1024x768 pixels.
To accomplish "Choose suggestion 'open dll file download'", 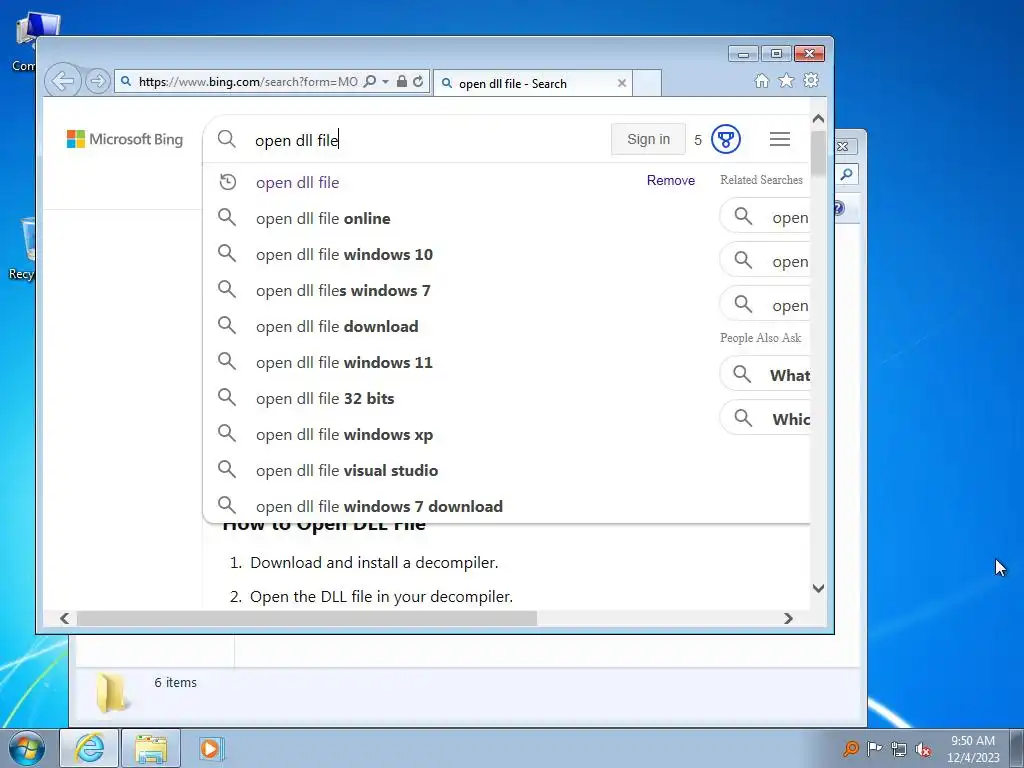I will pos(337,327).
